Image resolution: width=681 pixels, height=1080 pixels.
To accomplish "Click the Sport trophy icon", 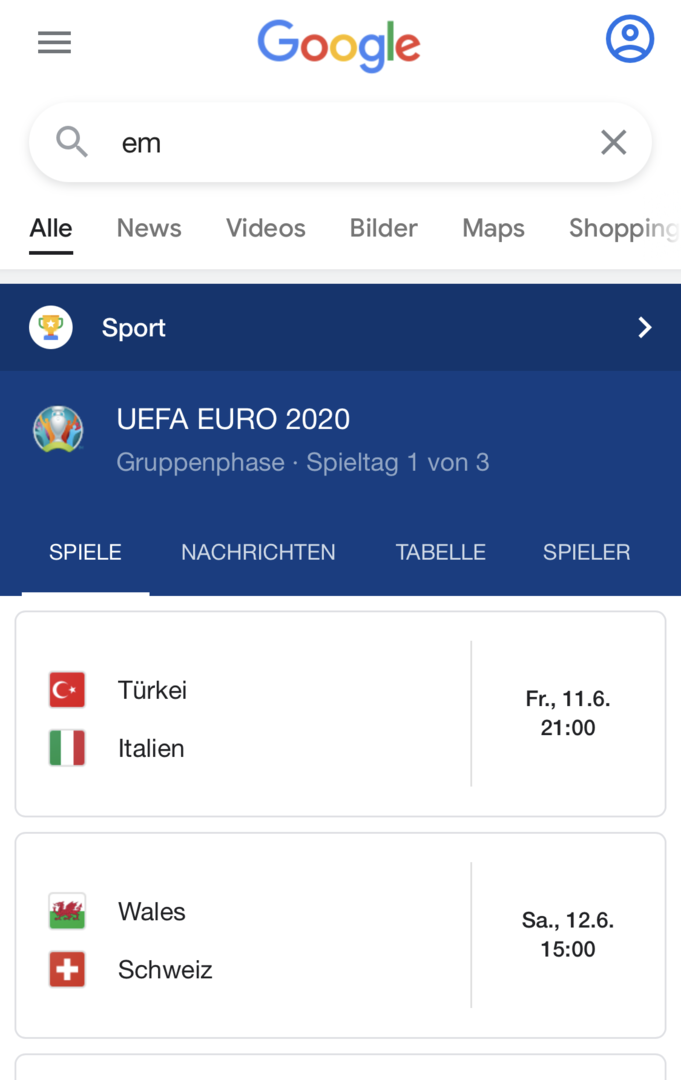I will pos(51,327).
